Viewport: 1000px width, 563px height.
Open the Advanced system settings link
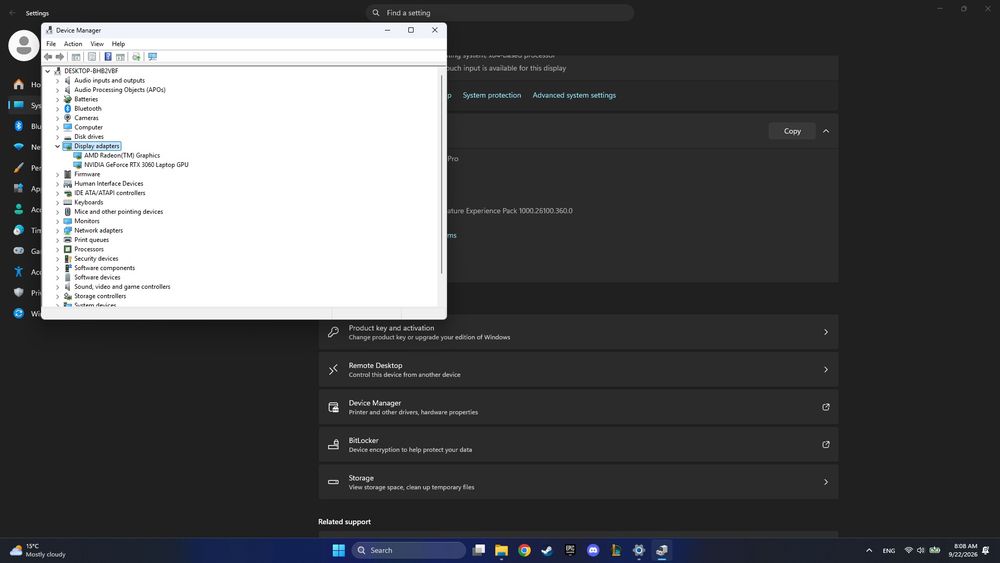click(574, 95)
